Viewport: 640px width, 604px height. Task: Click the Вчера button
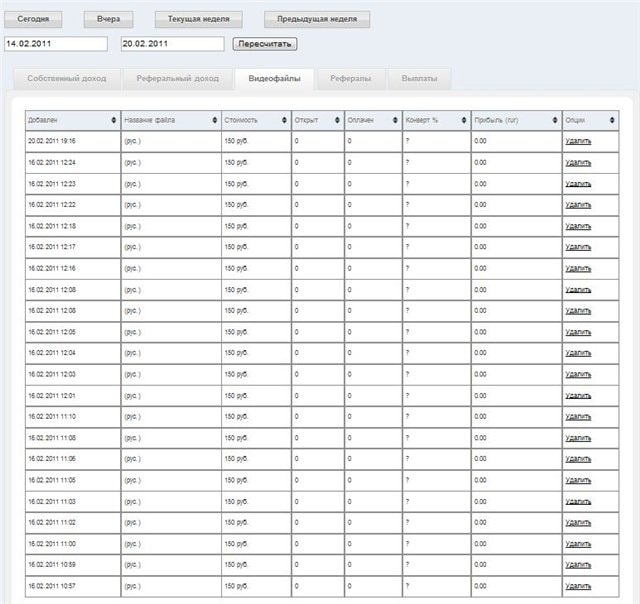tap(108, 19)
